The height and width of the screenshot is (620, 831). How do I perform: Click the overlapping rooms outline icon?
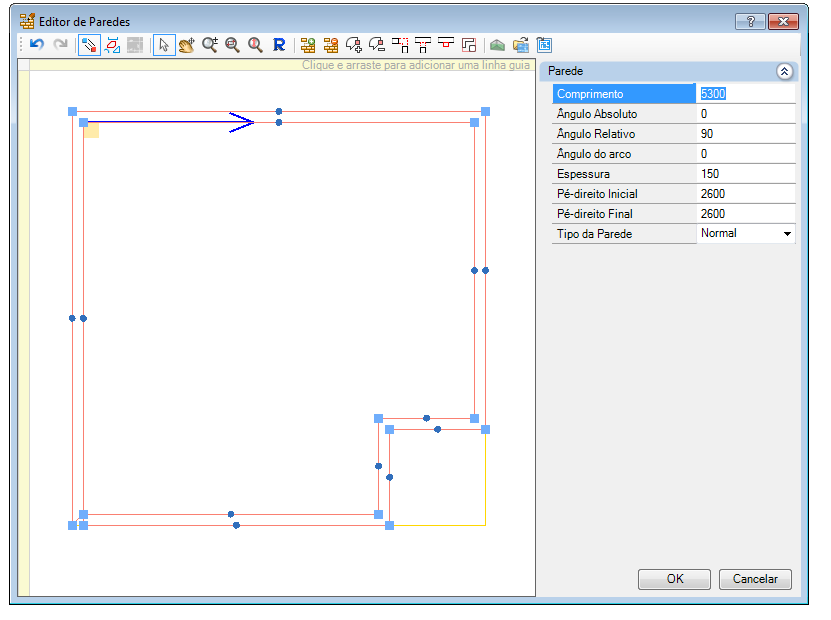click(469, 45)
